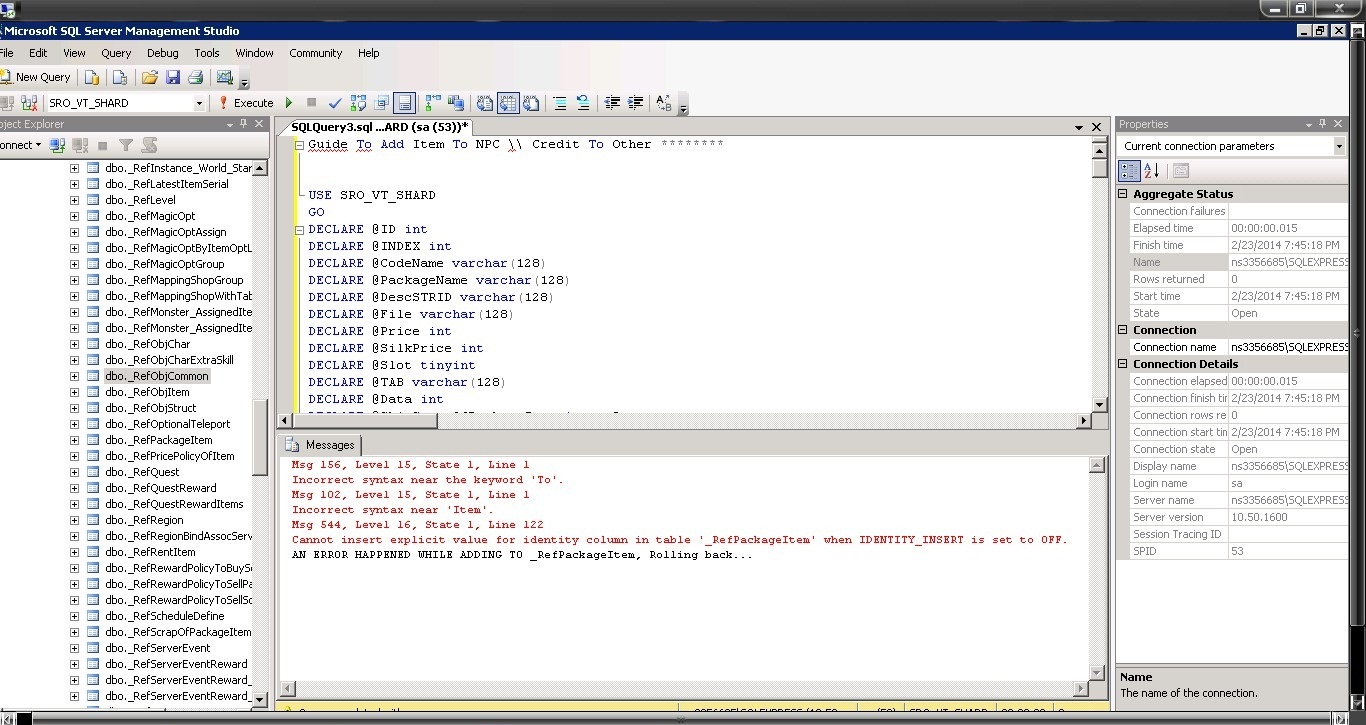Image resolution: width=1366 pixels, height=725 pixels.
Task: Collapse the Guide comment block outline
Action: pos(299,144)
